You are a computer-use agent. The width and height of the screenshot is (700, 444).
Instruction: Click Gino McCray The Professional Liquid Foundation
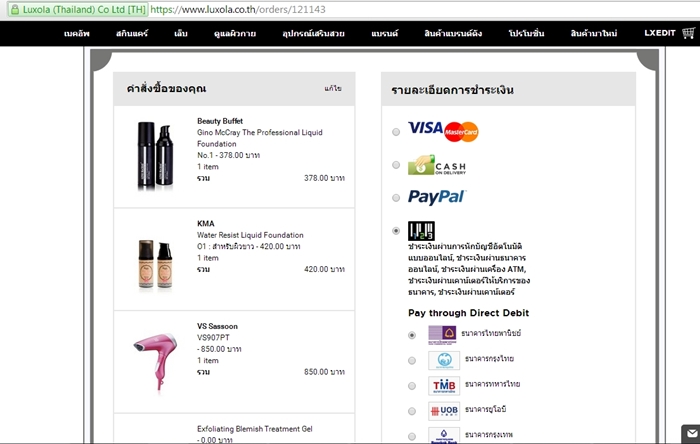pyautogui.click(x=259, y=138)
